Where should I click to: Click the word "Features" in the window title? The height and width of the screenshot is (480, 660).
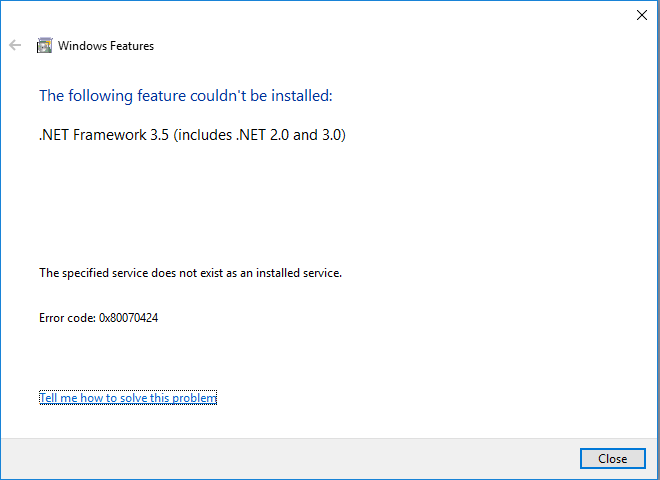[x=130, y=45]
